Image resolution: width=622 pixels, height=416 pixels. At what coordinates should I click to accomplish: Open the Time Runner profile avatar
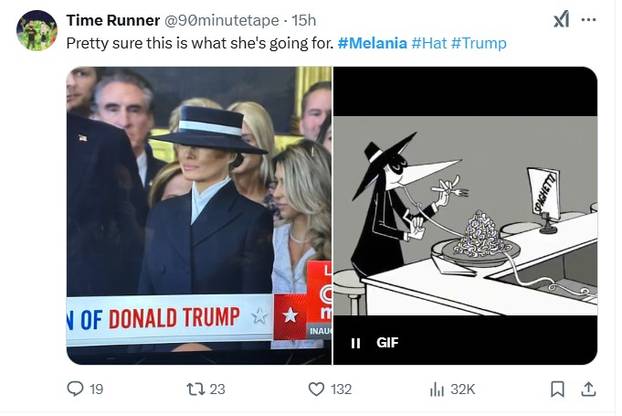[37, 30]
